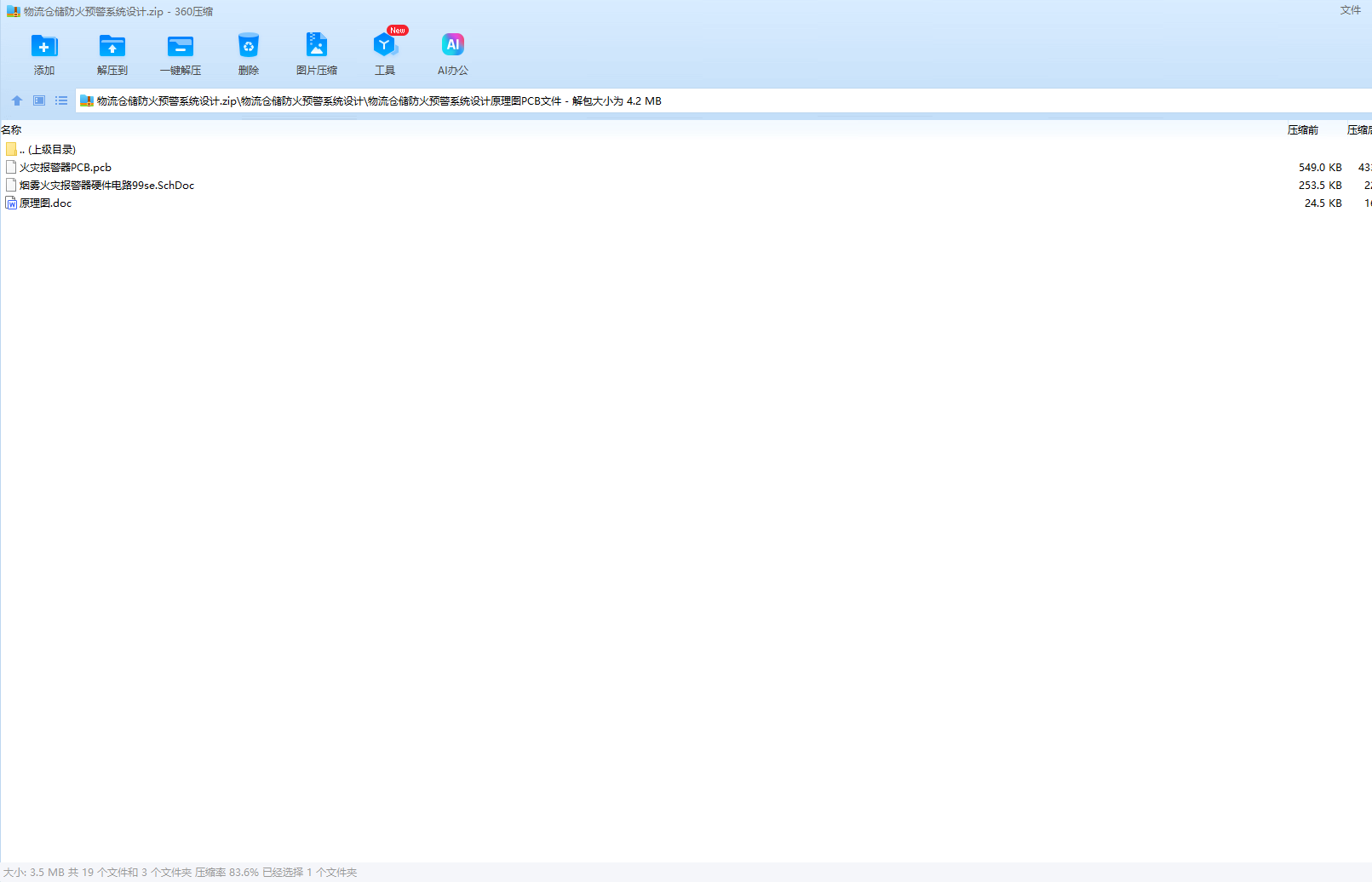The height and width of the screenshot is (882, 1372).
Task: Launch the AI办公 feature
Action: (452, 47)
